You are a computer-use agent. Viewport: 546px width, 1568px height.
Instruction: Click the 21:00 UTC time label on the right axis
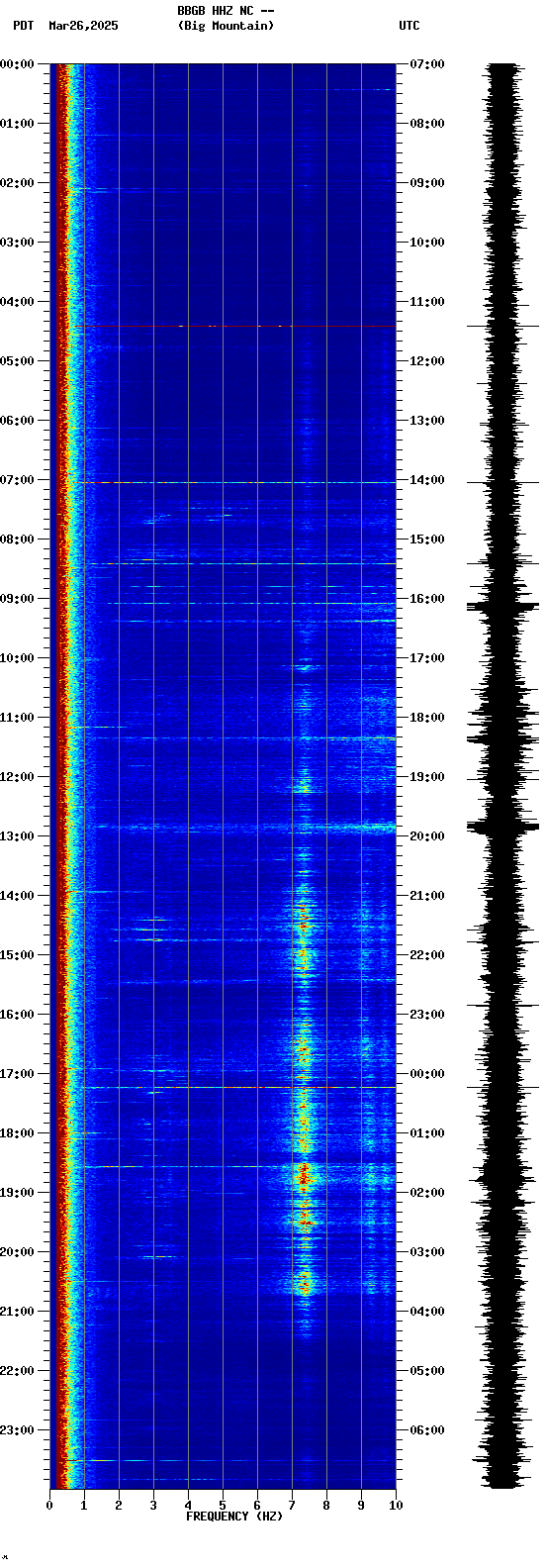pyautogui.click(x=427, y=896)
